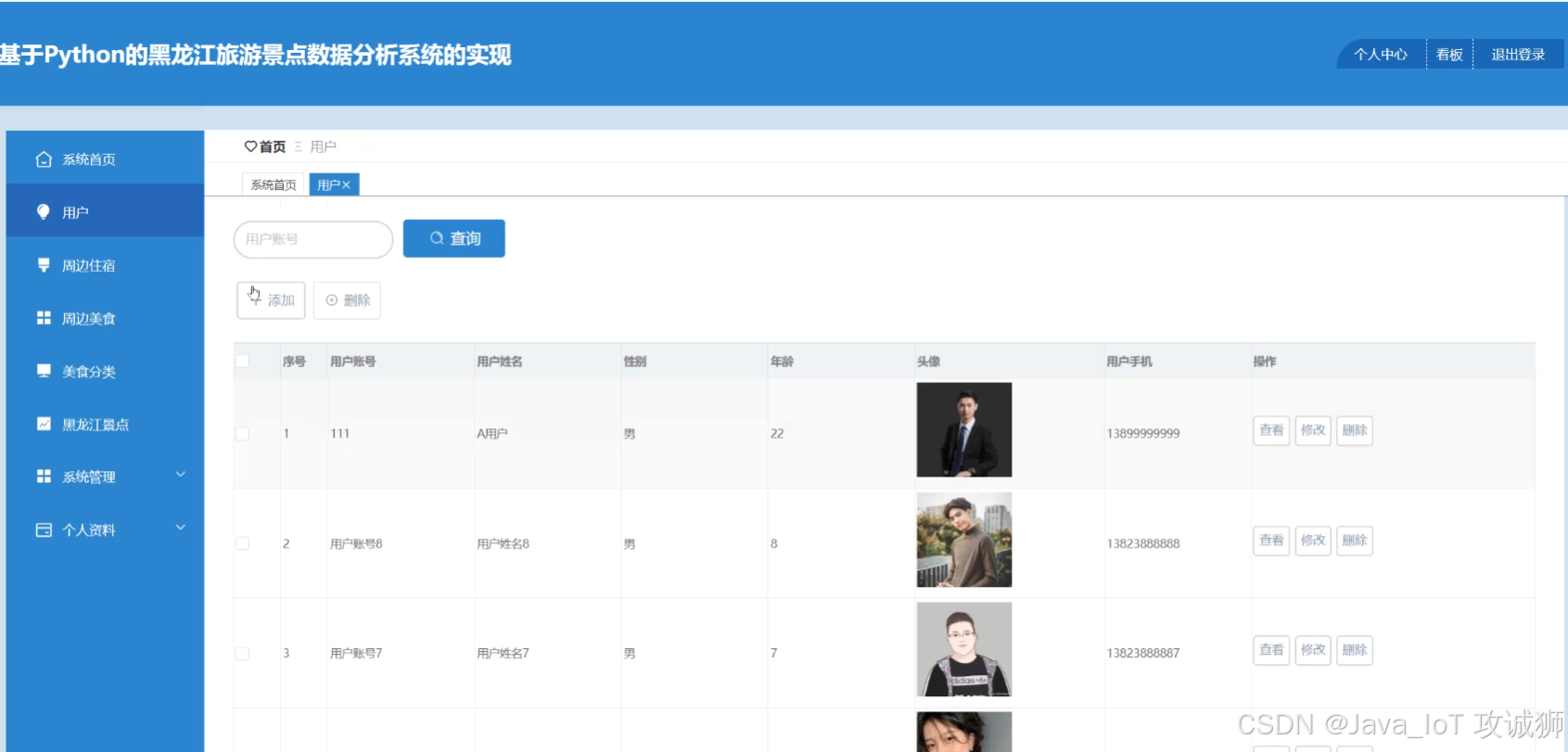The width and height of the screenshot is (1568, 752).
Task: Open 个人中心 in the top bar
Action: (1381, 55)
